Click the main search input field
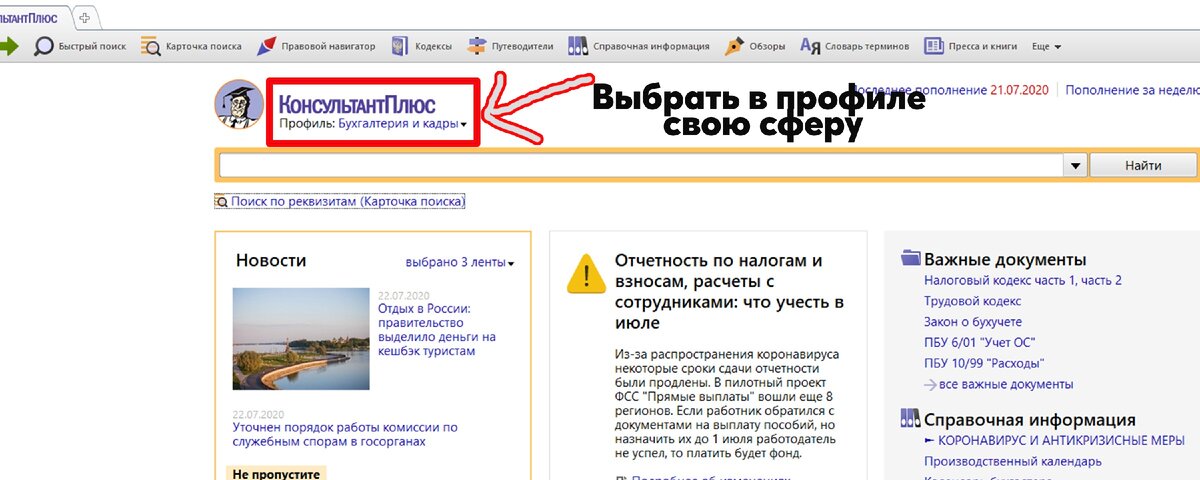The height and width of the screenshot is (480, 1200). [641, 166]
